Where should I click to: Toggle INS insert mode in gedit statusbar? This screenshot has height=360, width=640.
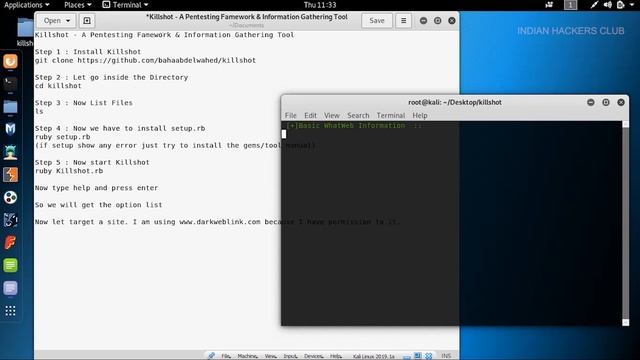pyautogui.click(x=446, y=356)
